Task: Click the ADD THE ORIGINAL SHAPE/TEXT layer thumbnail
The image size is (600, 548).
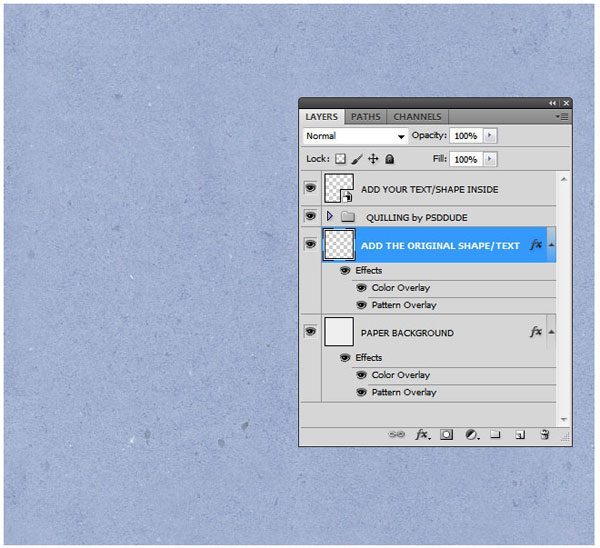Action: 339,245
